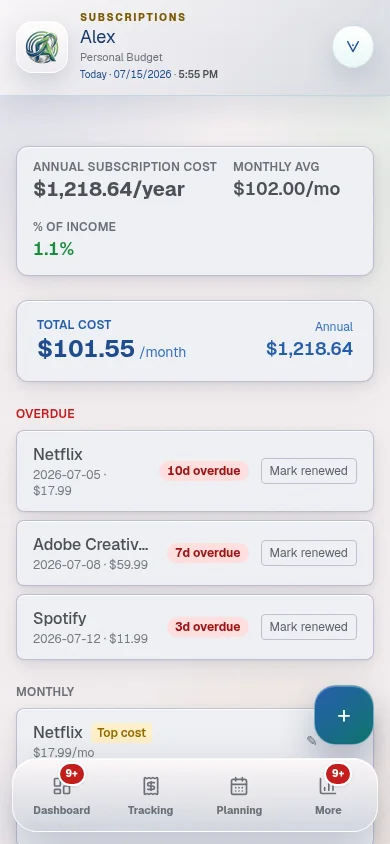Open the Spotify overdue entry
This screenshot has height=844, width=390.
point(195,627)
